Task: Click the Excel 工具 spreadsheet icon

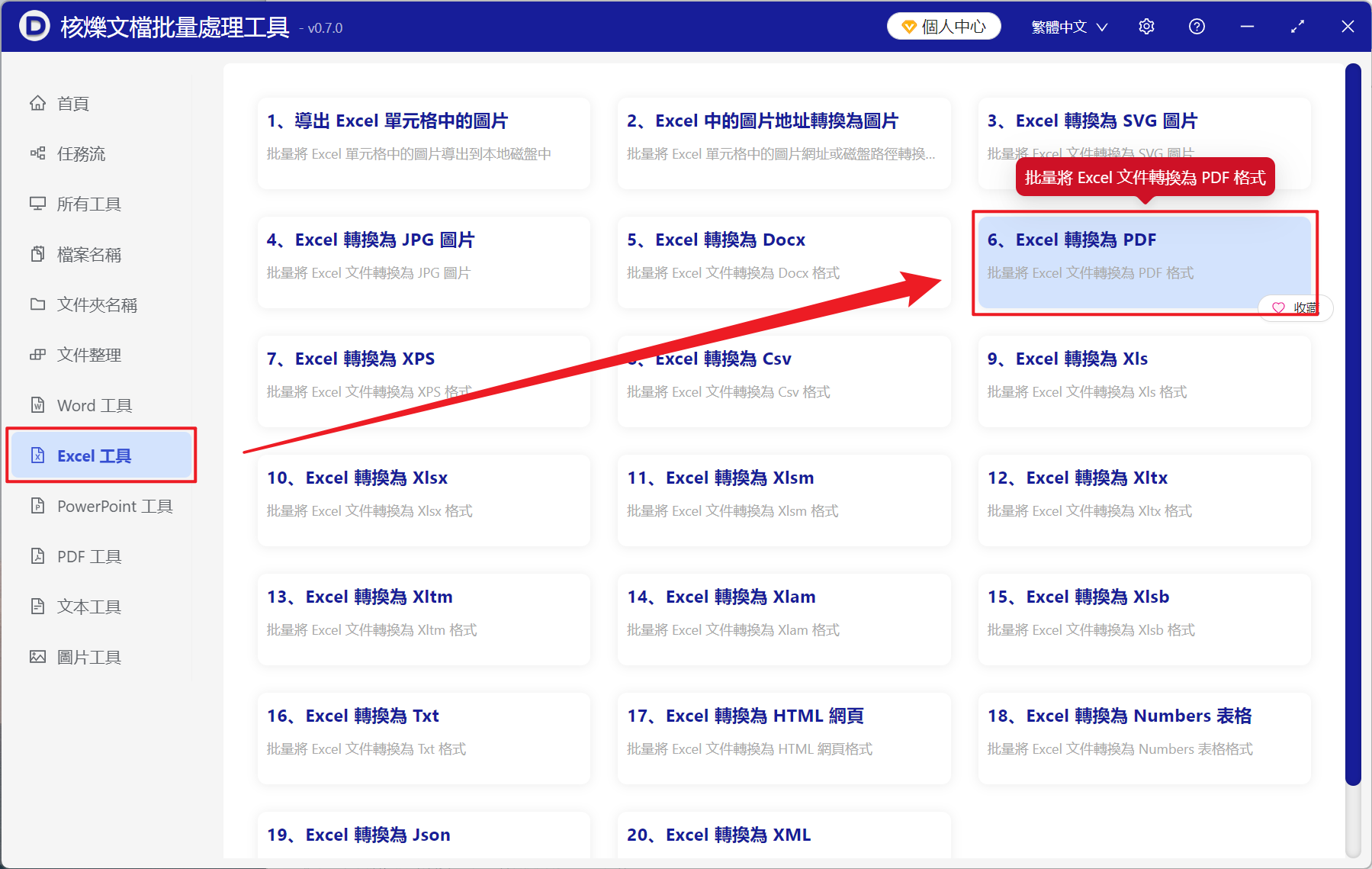Action: coord(37,455)
